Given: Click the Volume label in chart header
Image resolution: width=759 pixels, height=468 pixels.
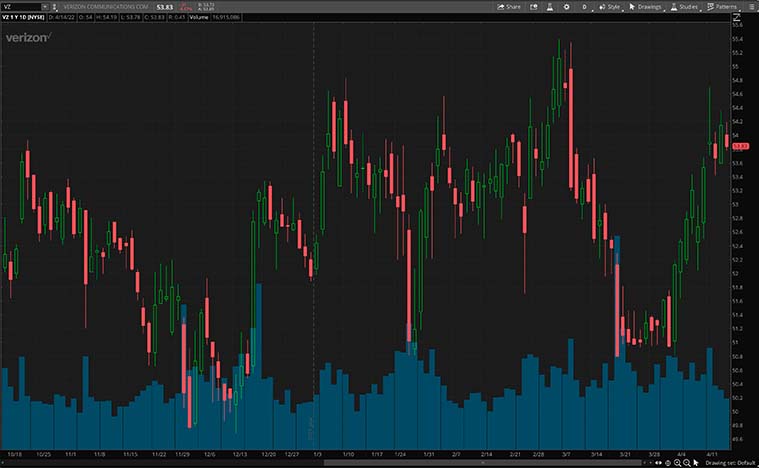Looking at the screenshot, I should 199,17.
